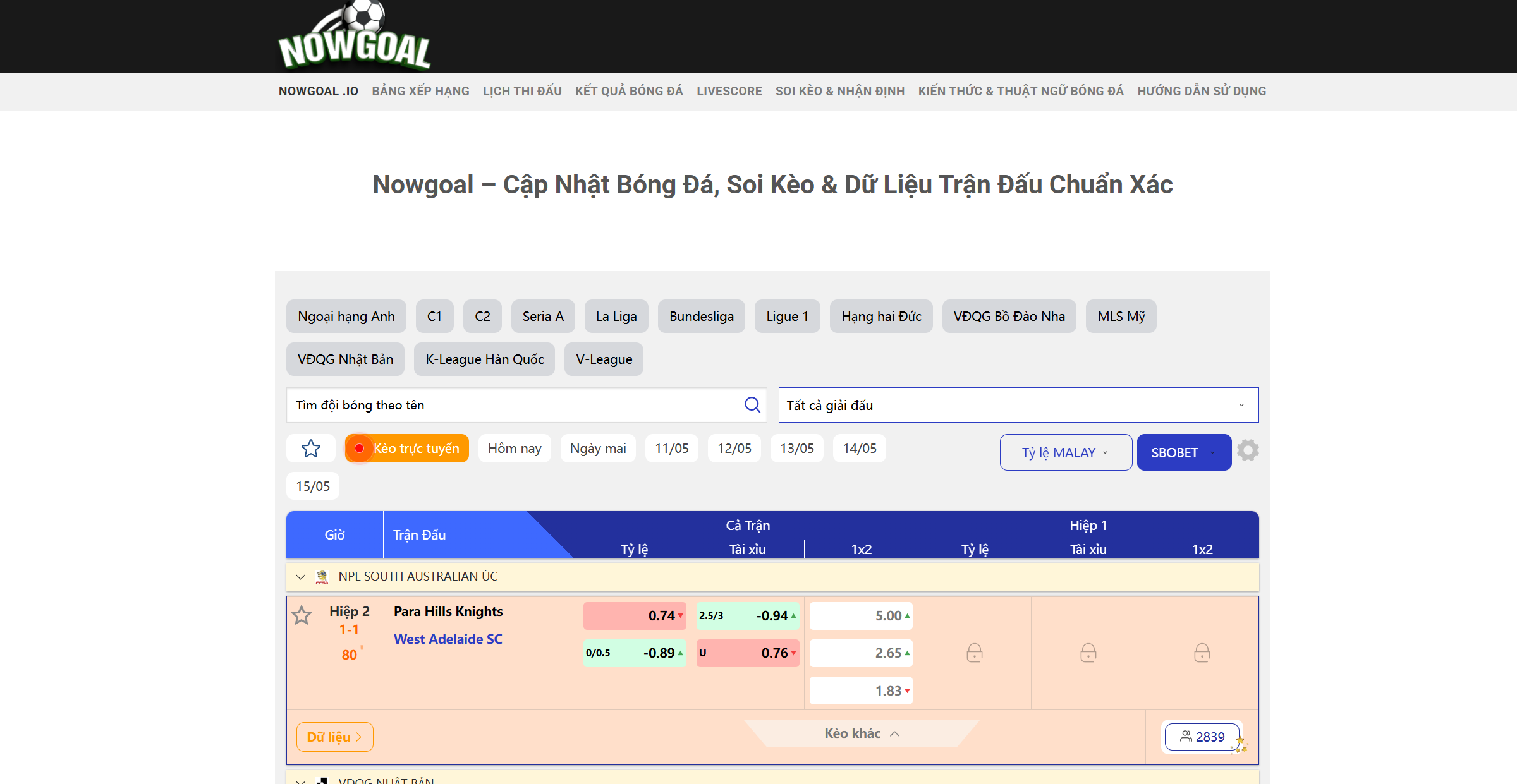Click the NPL South Australian league flag icon
This screenshot has width=1517, height=784.
tap(322, 577)
